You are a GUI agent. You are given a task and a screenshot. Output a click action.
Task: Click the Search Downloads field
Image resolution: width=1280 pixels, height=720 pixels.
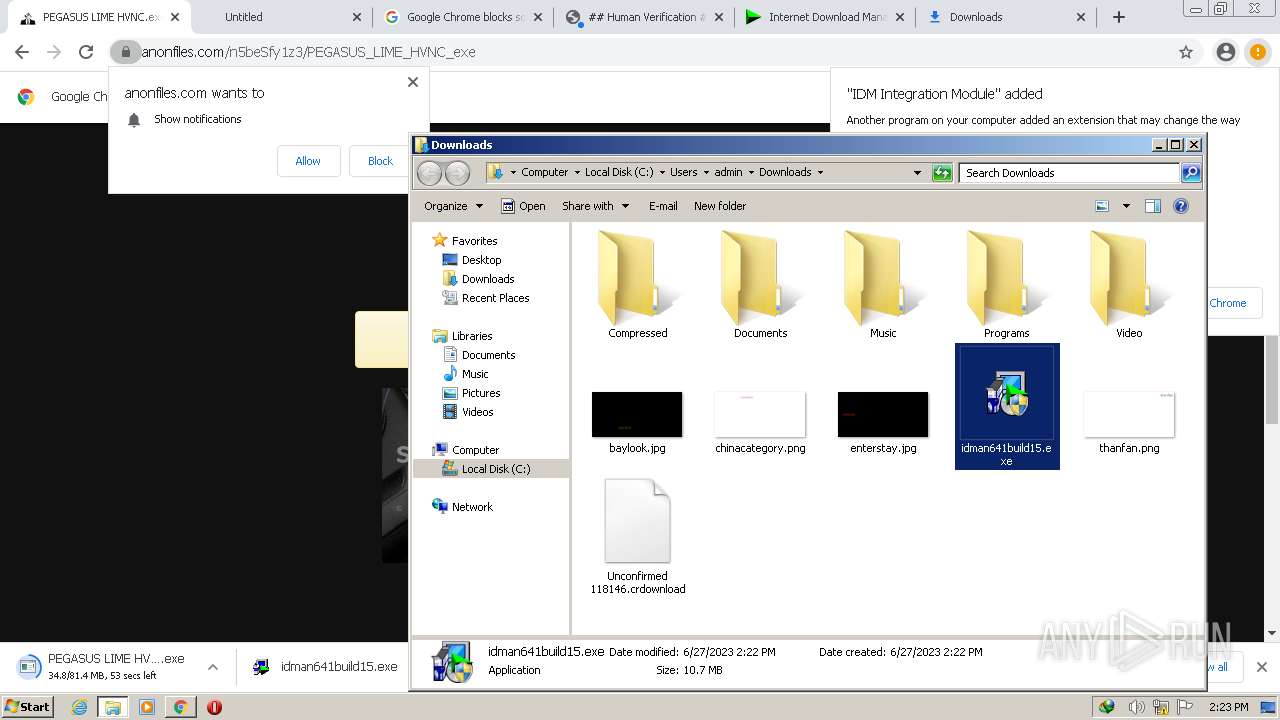(1070, 173)
